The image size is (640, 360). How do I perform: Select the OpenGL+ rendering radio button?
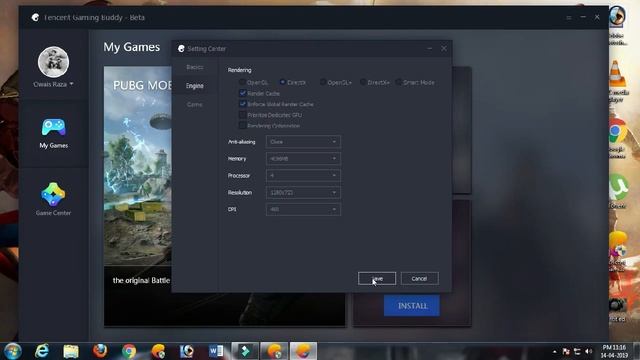[323, 82]
